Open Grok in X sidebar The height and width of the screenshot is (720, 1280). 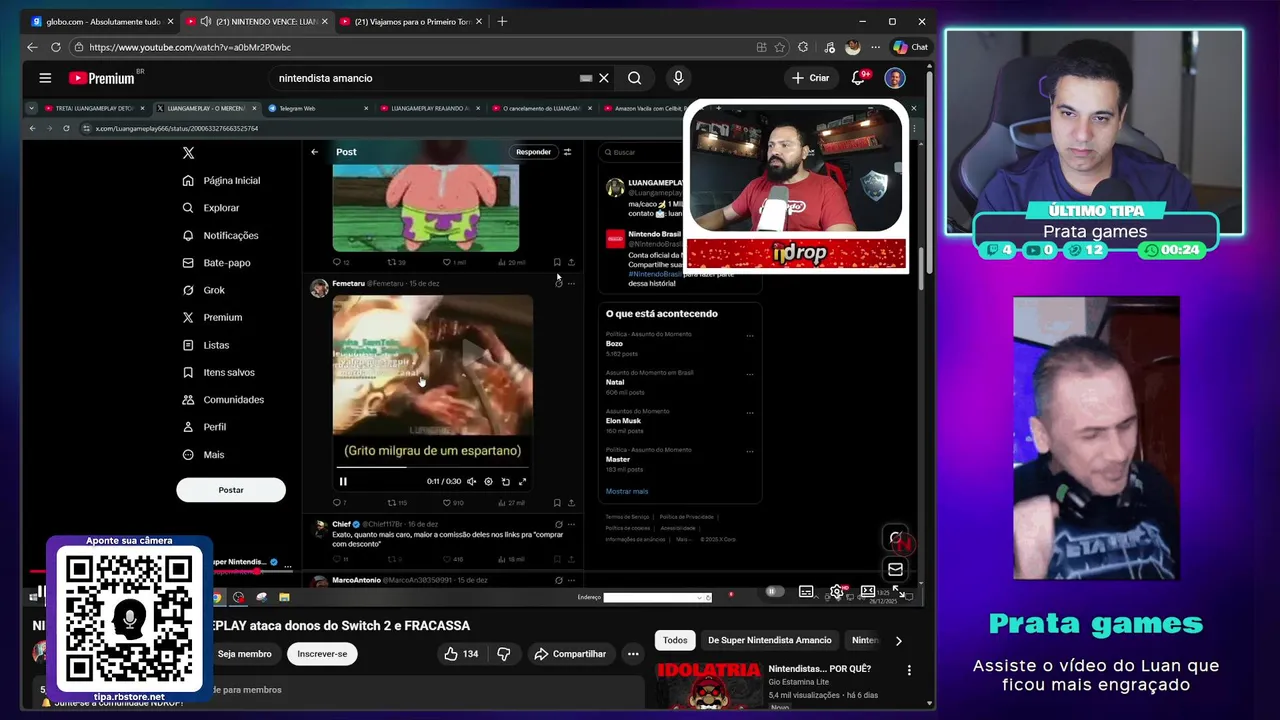(x=203, y=290)
